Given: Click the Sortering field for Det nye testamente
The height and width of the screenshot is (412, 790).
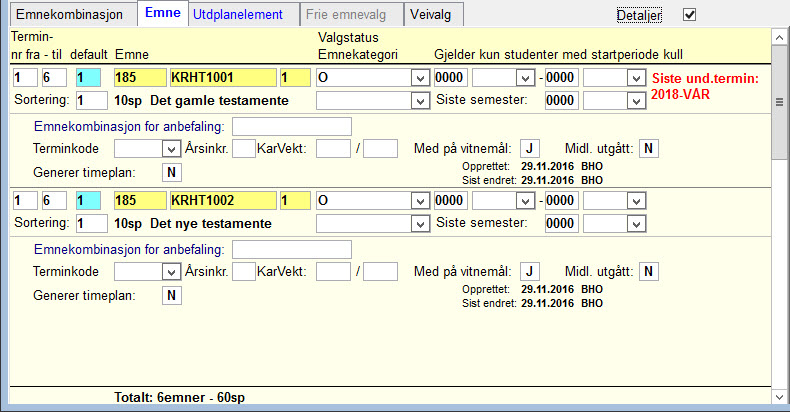Looking at the screenshot, I should 92,224.
